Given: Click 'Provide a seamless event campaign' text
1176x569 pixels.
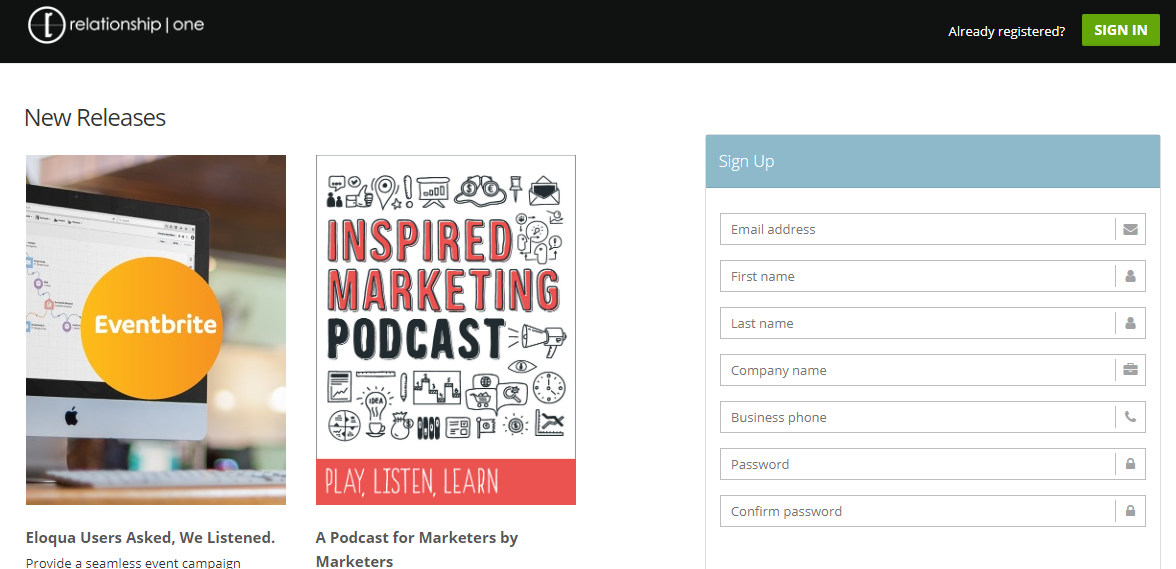Looking at the screenshot, I should [x=132, y=562].
